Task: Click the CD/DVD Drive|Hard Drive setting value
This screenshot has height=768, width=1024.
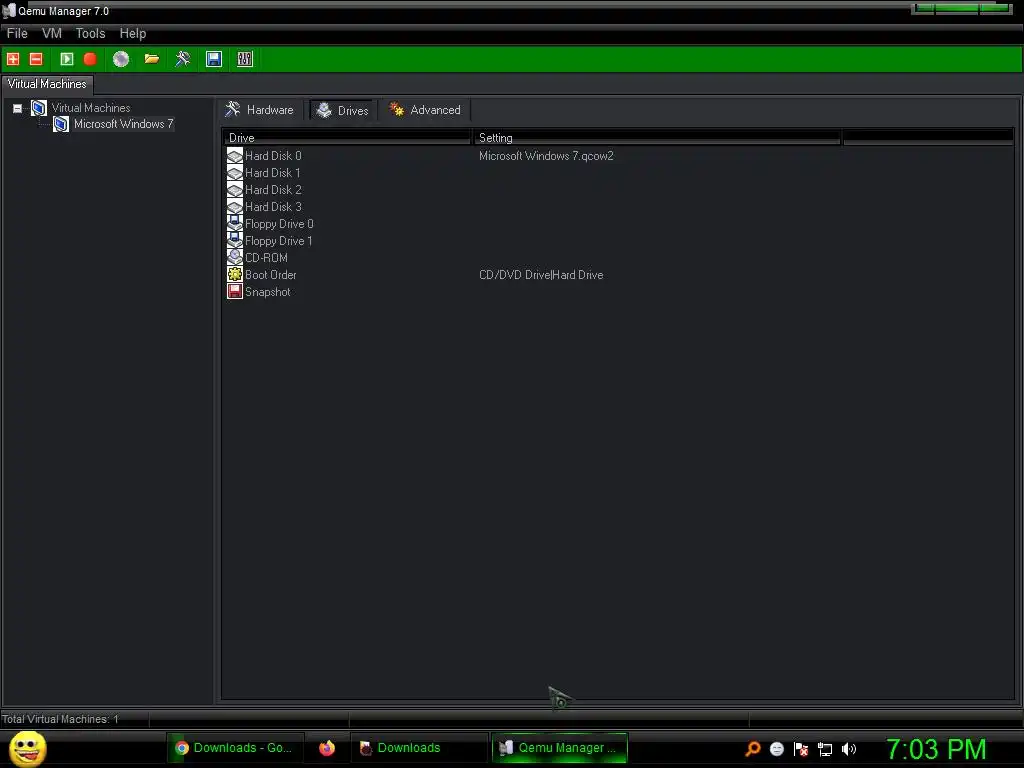Action: click(x=541, y=274)
